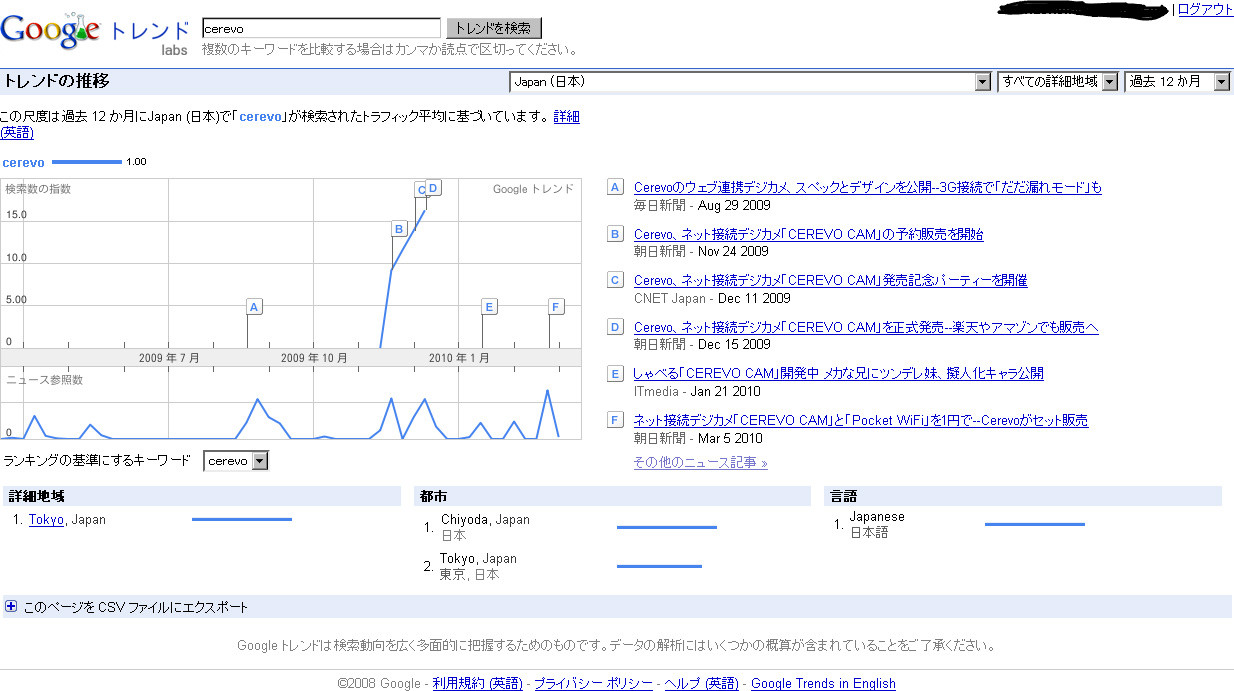Select chart flag marker C
The height and width of the screenshot is (691, 1234).
420,189
